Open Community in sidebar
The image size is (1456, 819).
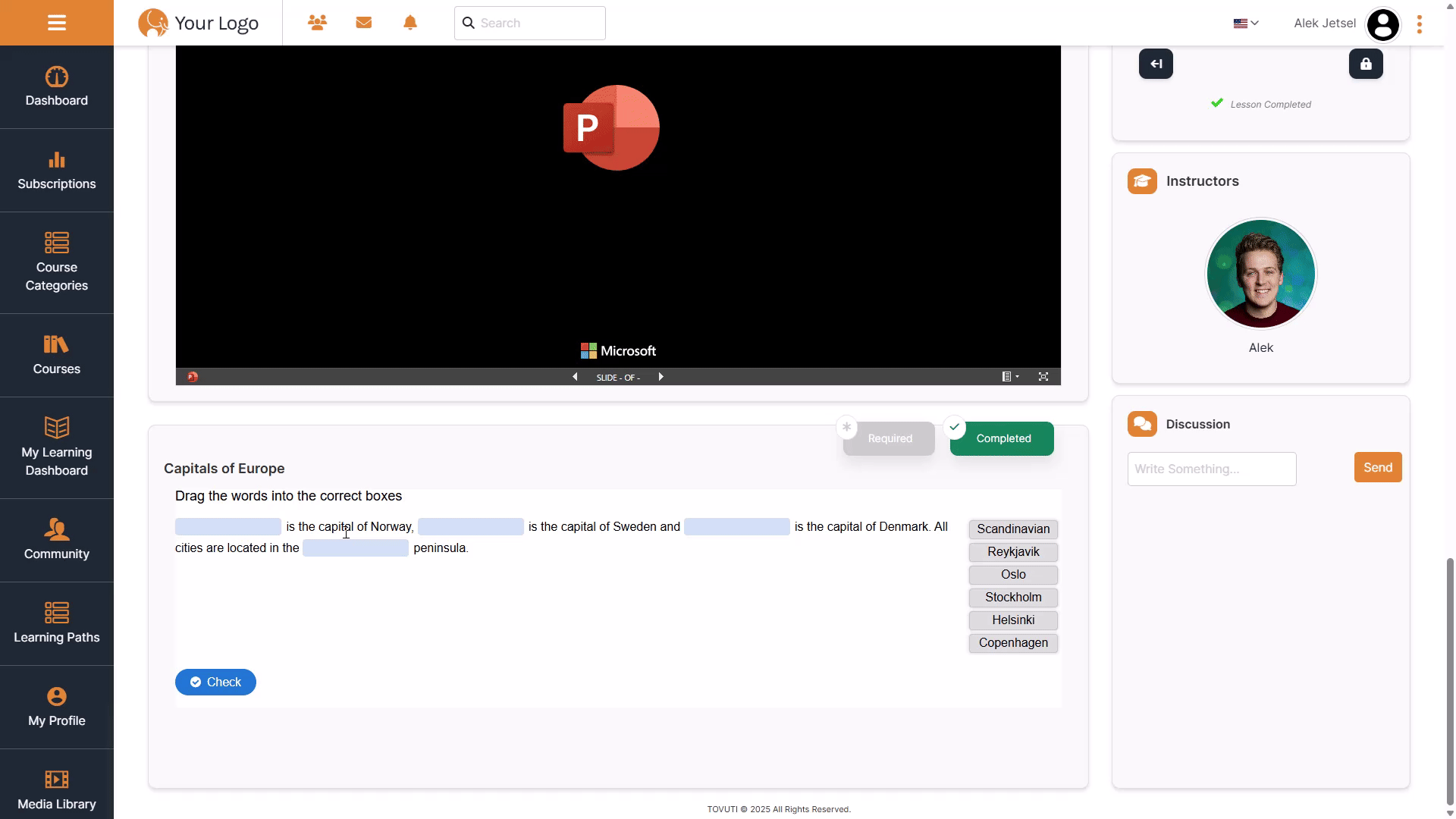[57, 541]
